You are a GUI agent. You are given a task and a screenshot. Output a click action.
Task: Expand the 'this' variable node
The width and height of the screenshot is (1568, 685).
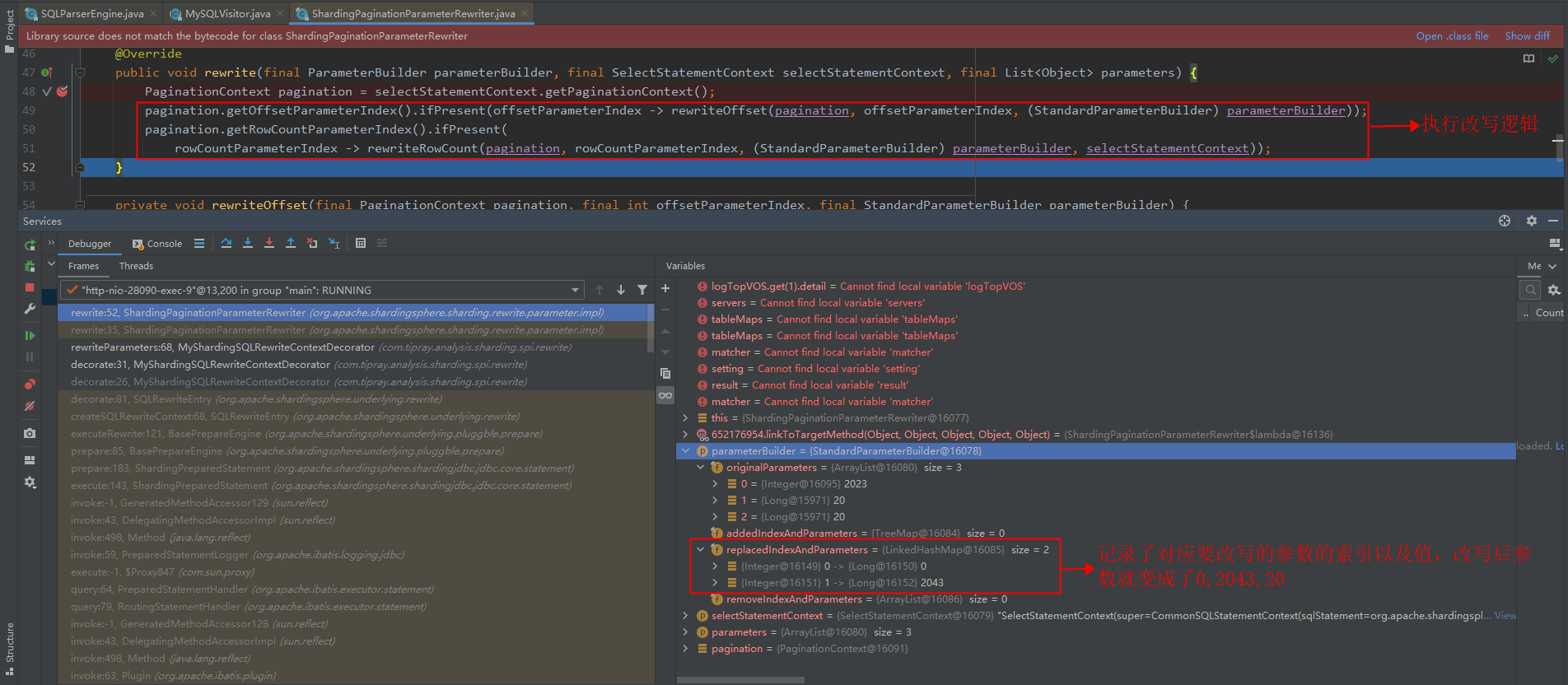click(x=685, y=418)
